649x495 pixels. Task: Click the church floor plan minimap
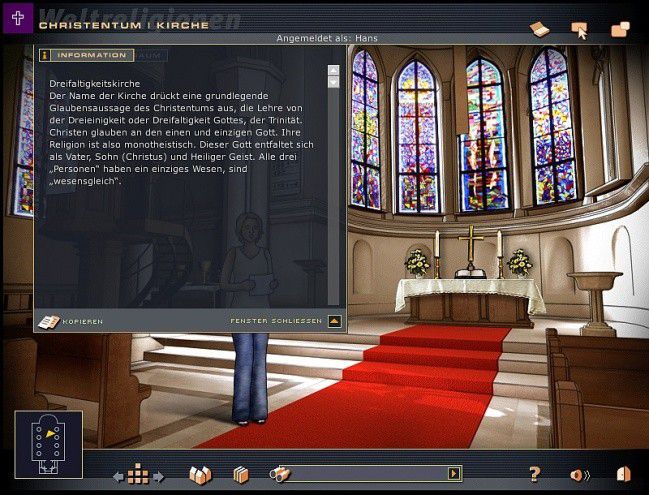coord(49,445)
